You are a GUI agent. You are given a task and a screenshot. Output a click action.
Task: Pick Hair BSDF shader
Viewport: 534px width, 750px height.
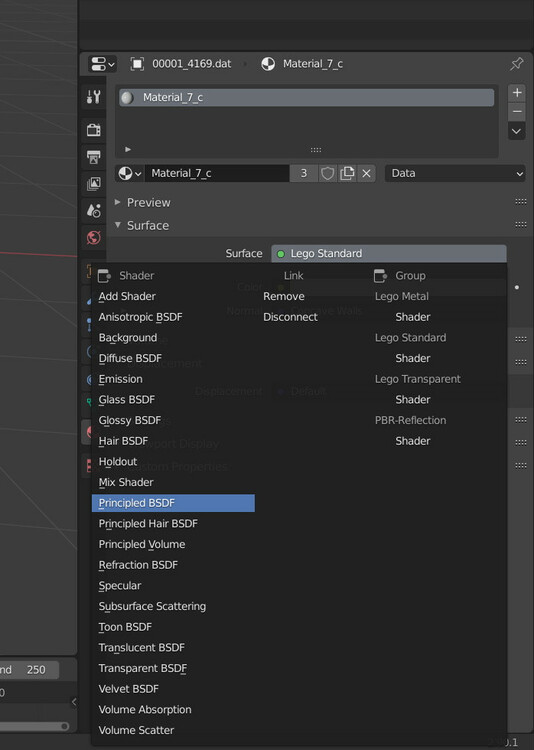pyautogui.click(x=173, y=441)
